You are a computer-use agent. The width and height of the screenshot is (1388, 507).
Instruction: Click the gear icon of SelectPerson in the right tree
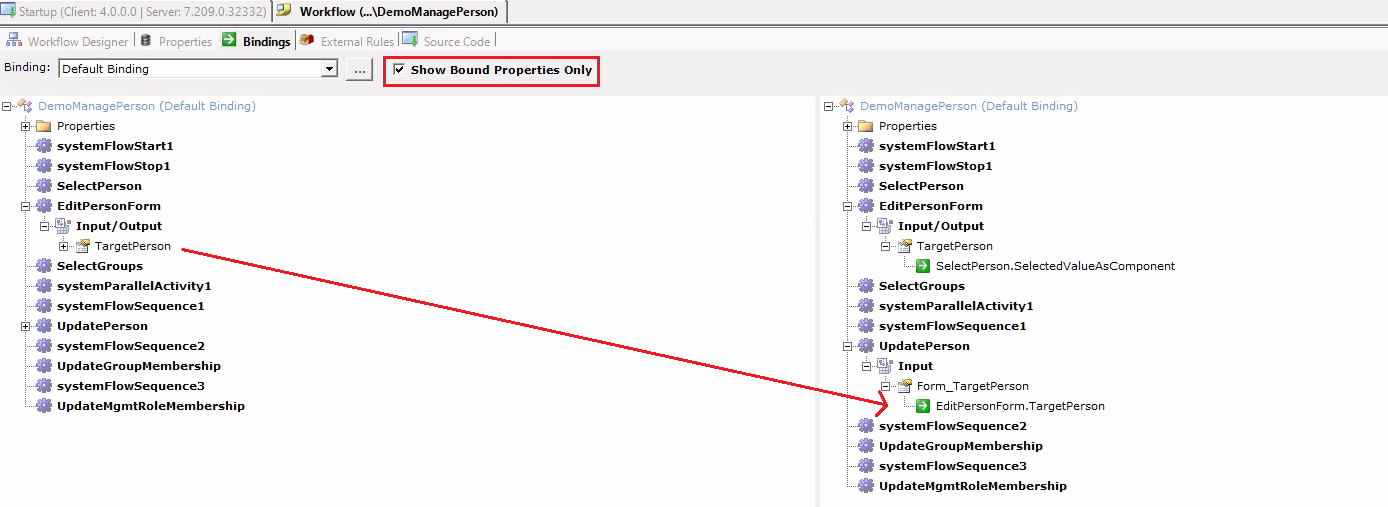[866, 186]
